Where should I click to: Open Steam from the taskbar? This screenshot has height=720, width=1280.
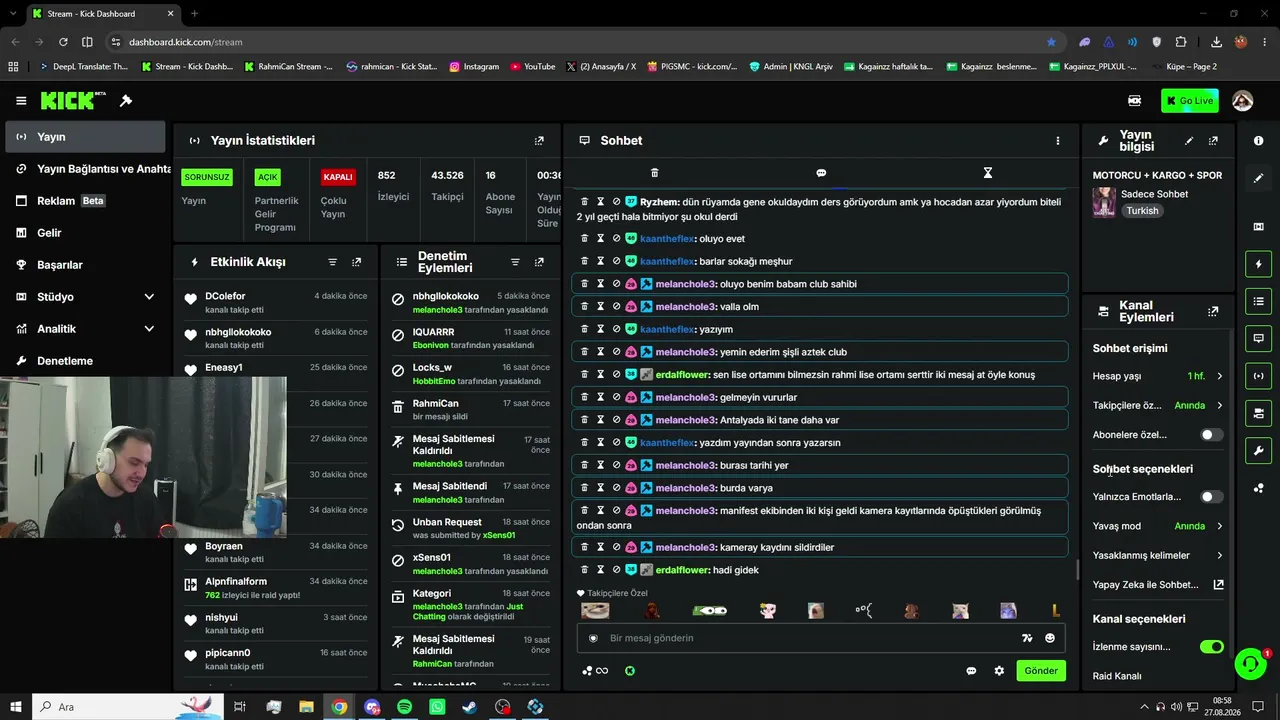(x=469, y=707)
